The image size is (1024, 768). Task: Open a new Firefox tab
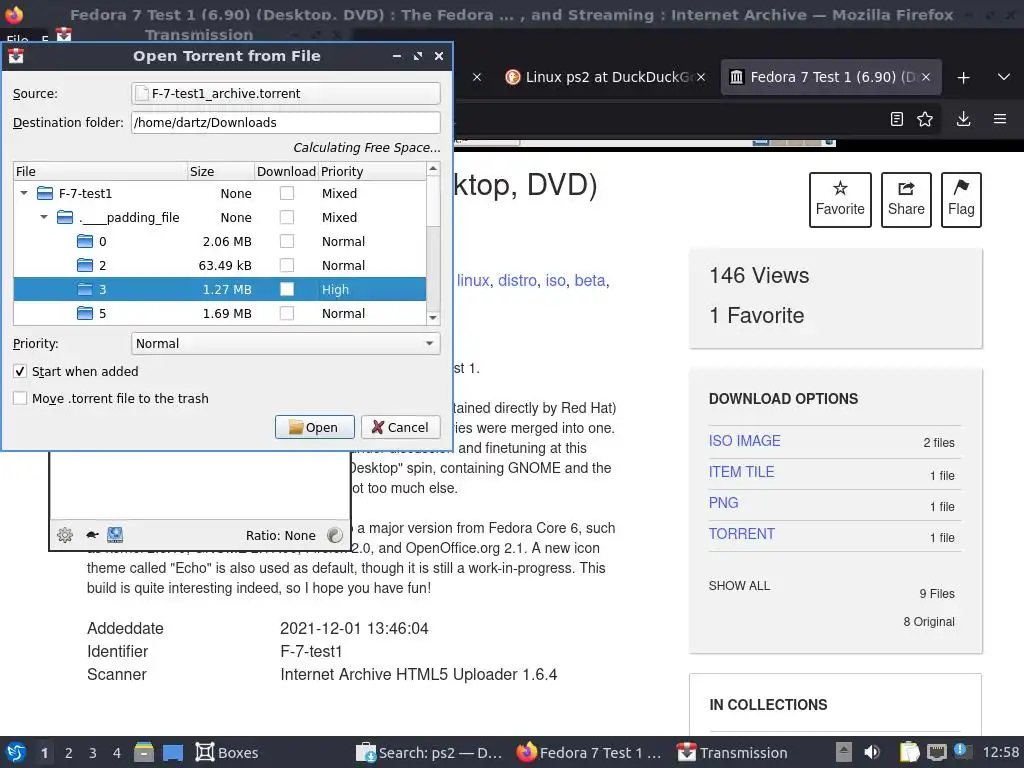click(963, 78)
